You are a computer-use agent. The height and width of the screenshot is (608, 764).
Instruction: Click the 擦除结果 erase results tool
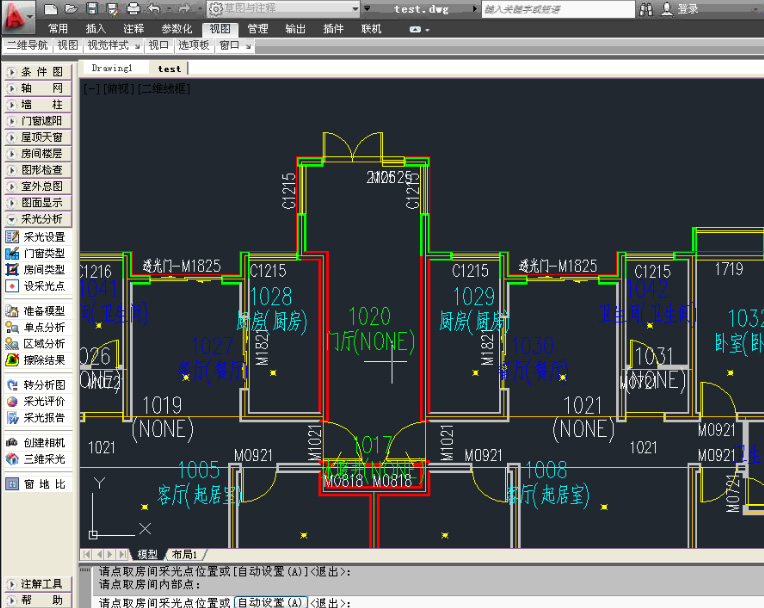click(x=42, y=359)
